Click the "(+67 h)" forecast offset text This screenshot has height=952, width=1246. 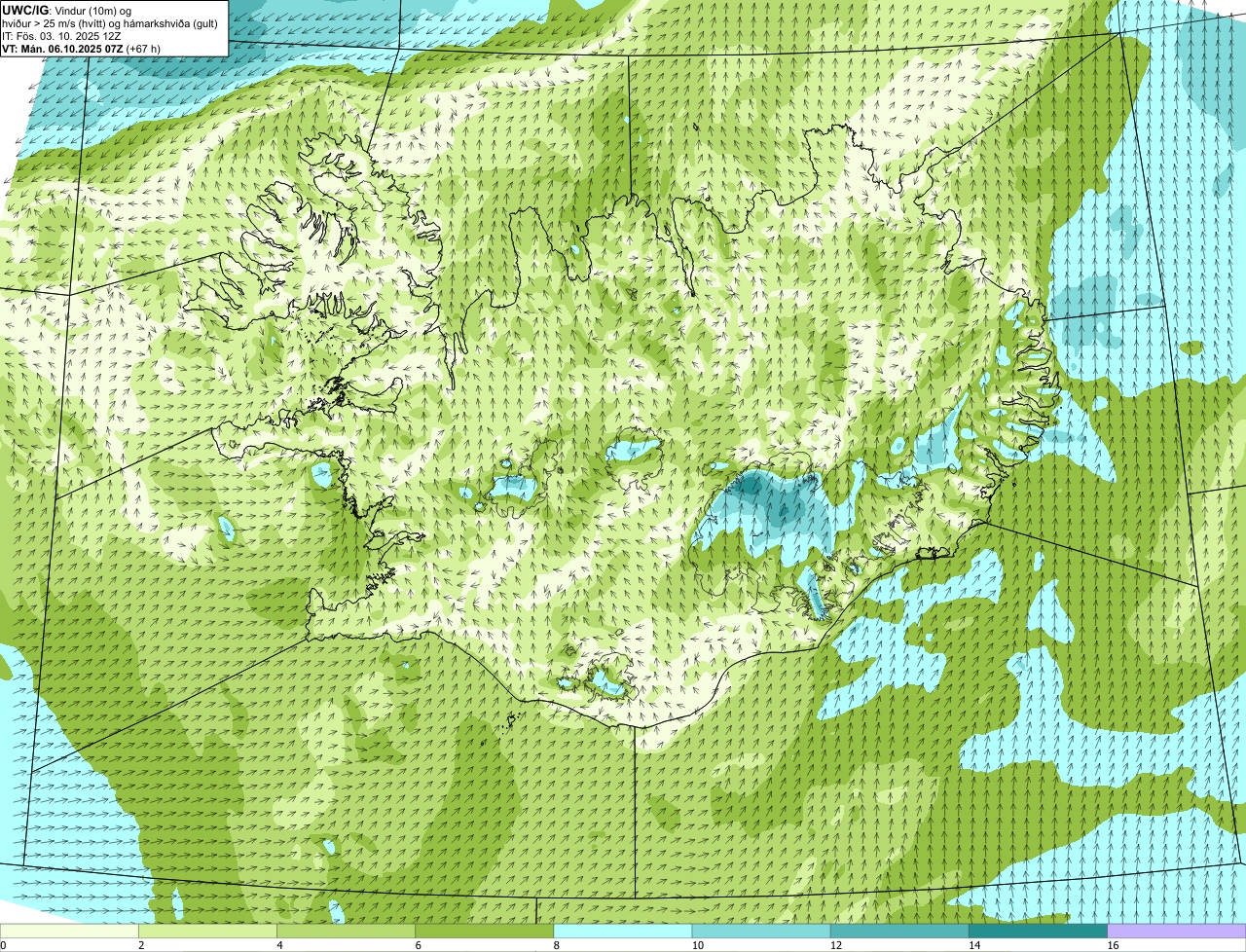(x=143, y=48)
